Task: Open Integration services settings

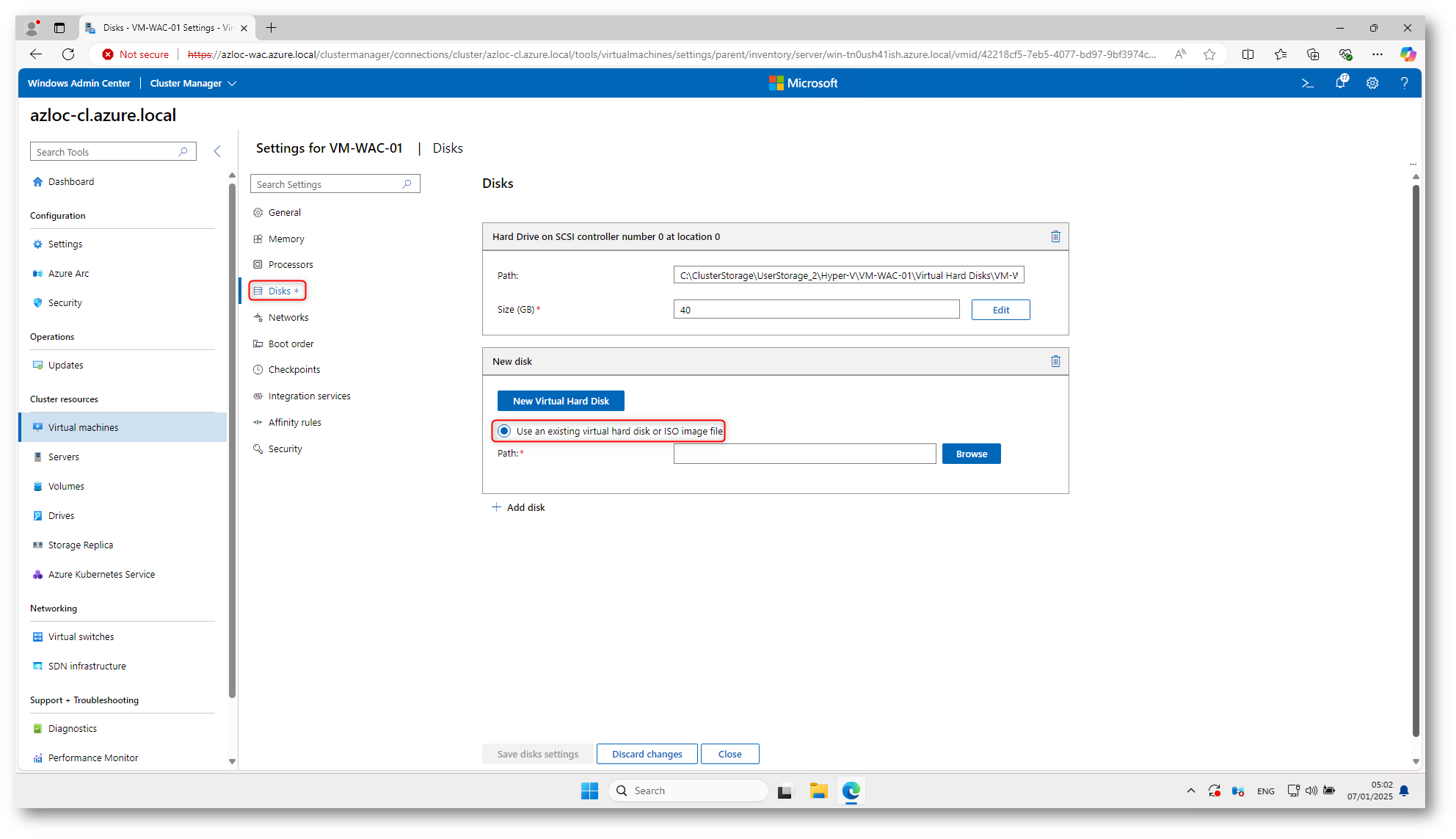Action: coord(309,396)
